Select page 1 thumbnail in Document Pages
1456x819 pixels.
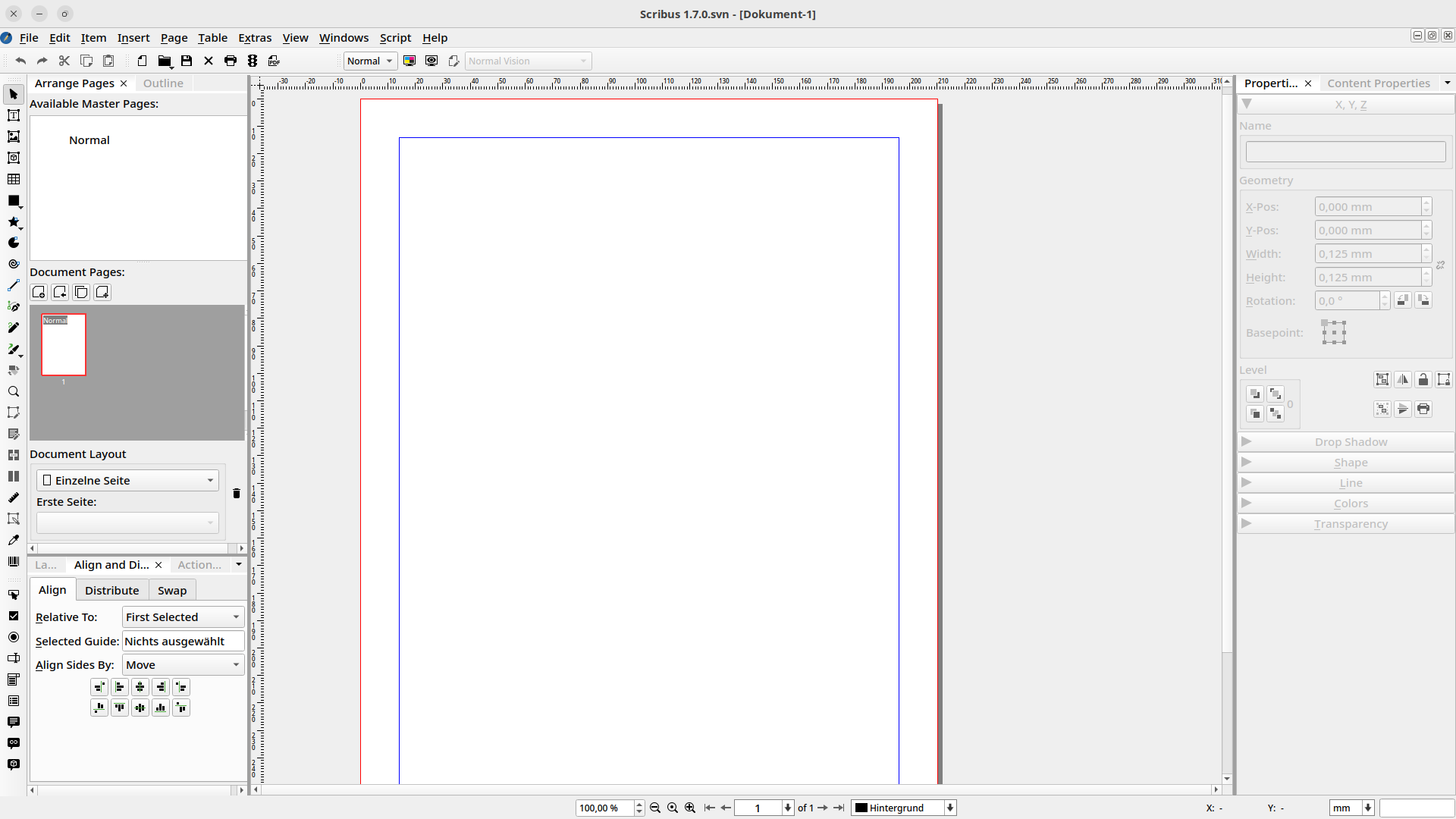coord(64,345)
